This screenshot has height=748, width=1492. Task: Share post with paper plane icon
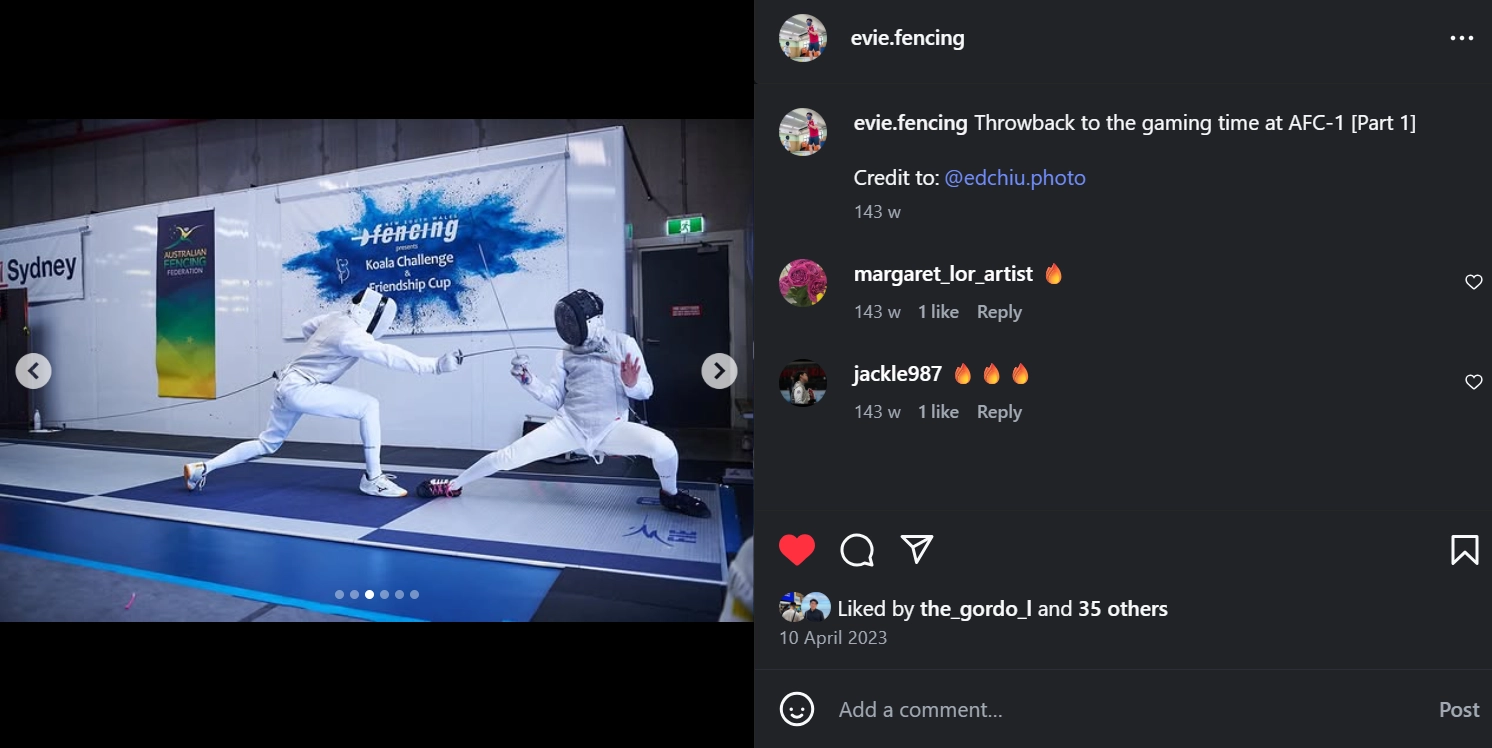point(917,549)
